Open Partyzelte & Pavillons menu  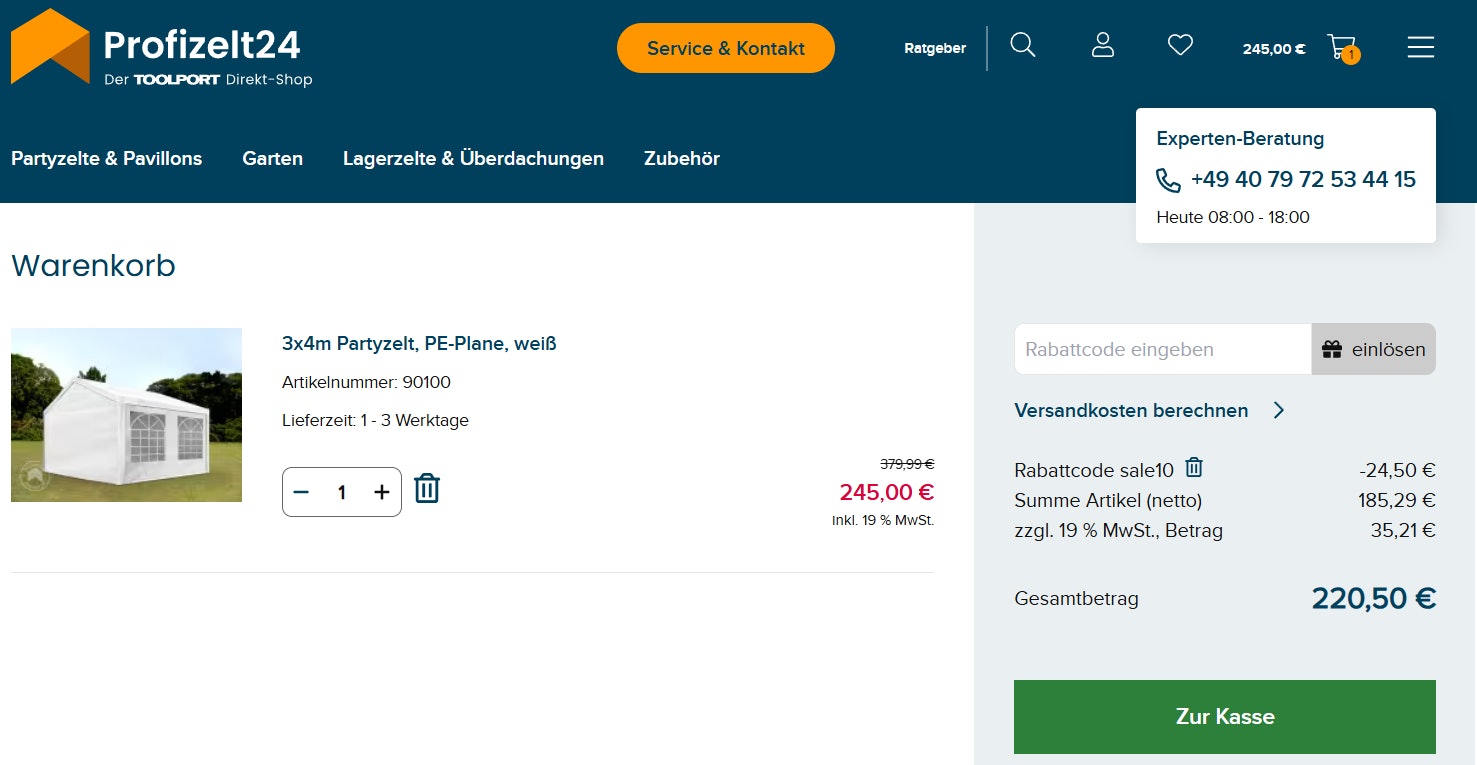[x=106, y=158]
